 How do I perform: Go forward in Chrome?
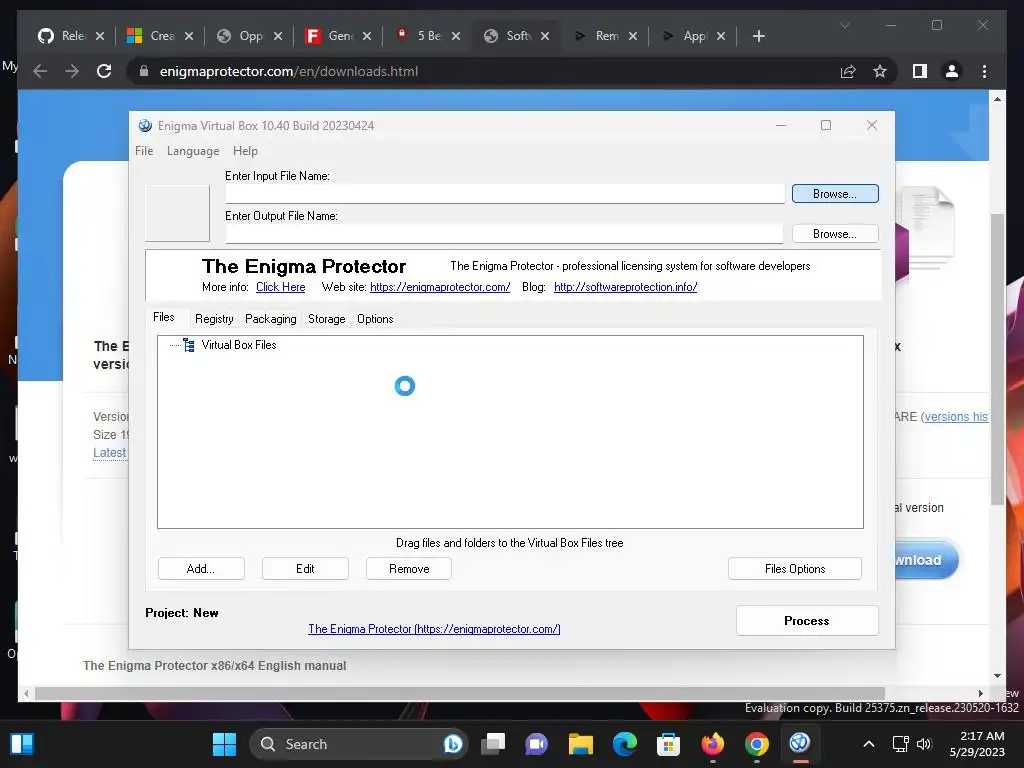[x=72, y=71]
